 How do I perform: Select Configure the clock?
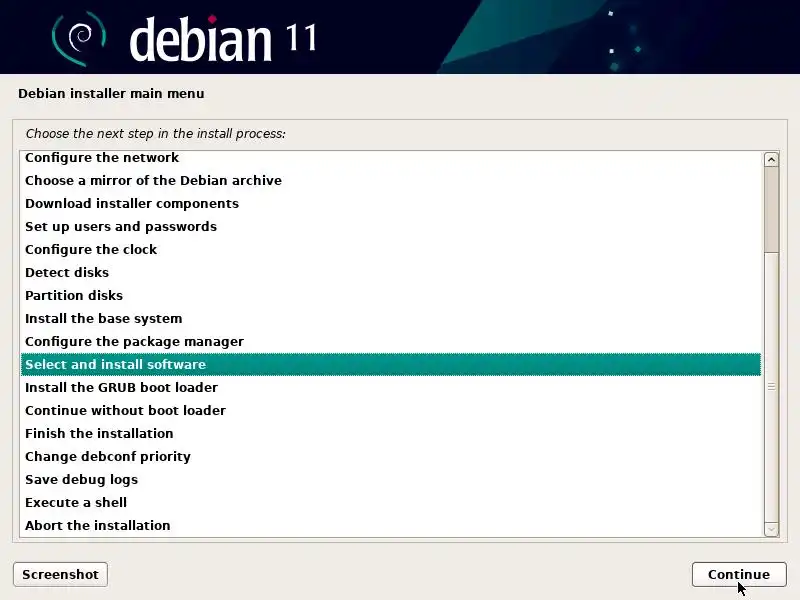point(391,249)
